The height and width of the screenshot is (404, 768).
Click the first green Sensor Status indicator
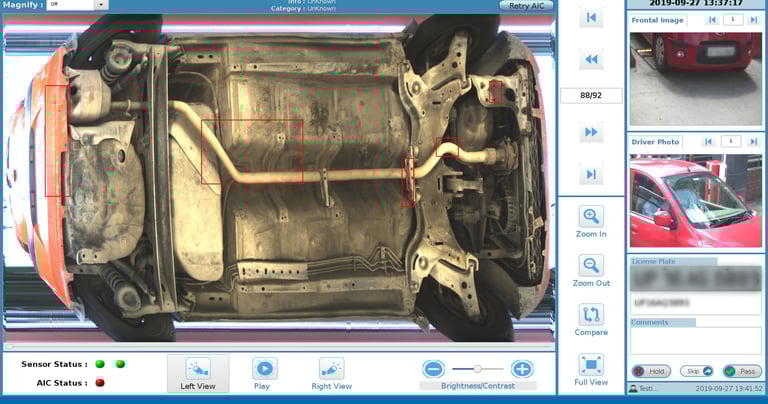point(100,364)
